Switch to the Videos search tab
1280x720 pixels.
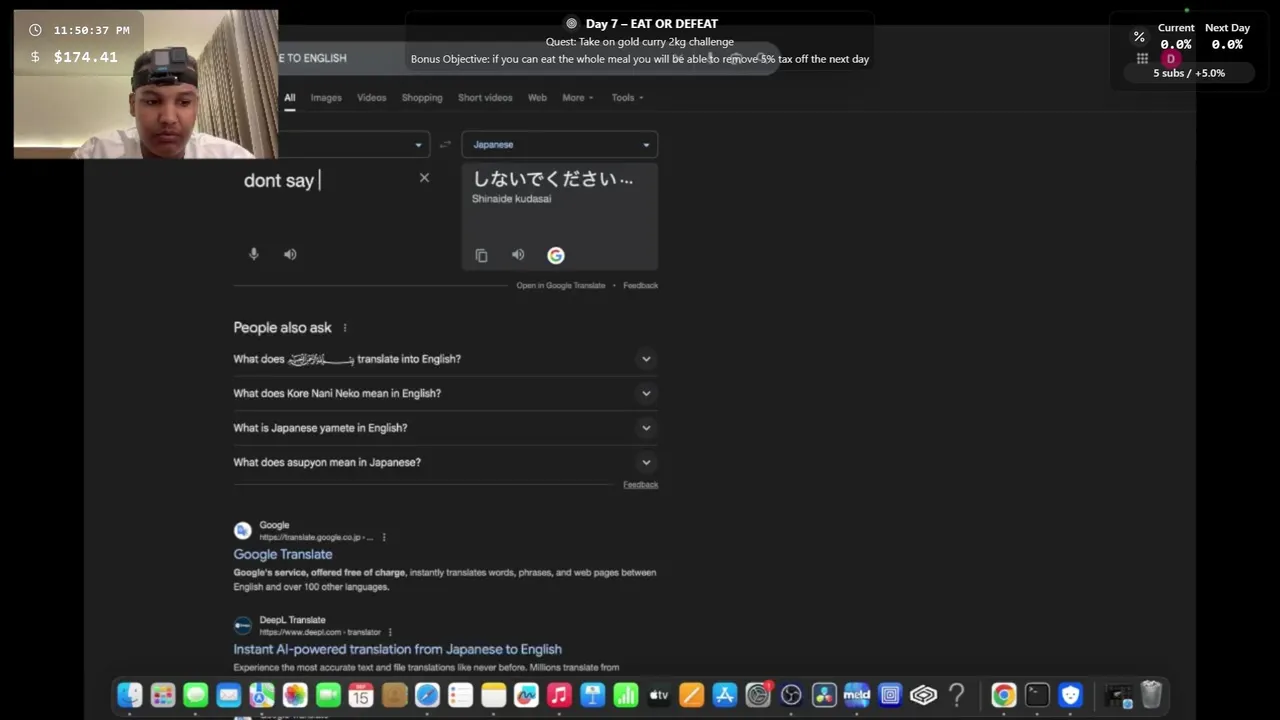tap(371, 98)
